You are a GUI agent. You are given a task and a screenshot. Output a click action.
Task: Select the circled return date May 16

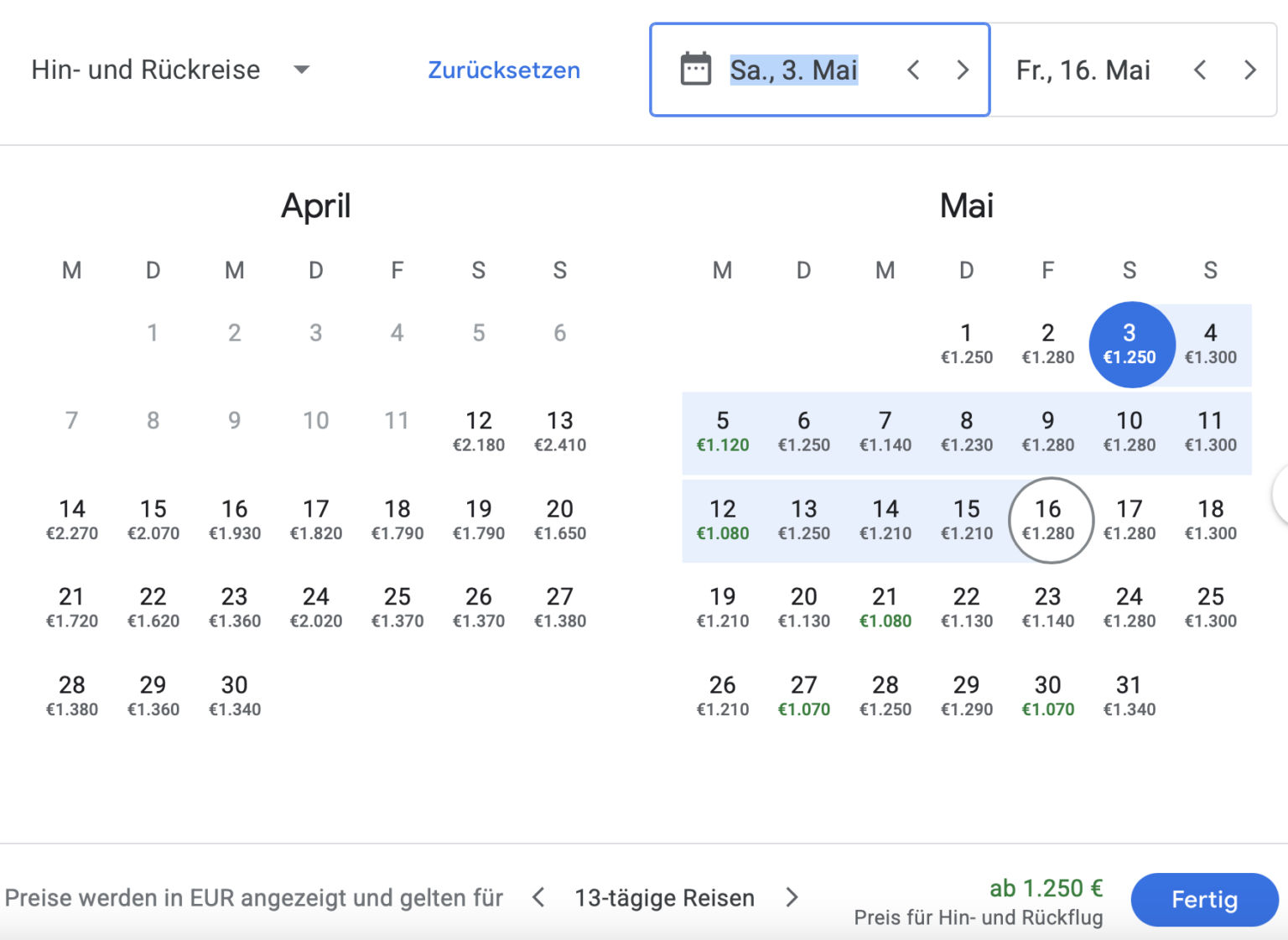[1049, 518]
